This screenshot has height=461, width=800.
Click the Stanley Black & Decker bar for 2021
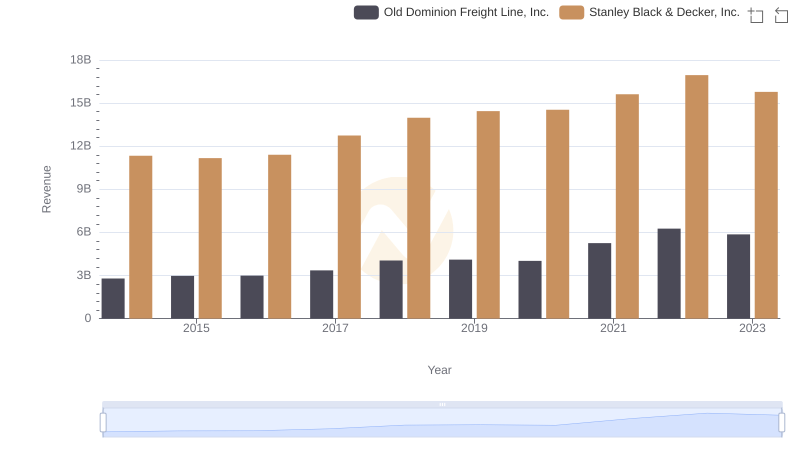pyautogui.click(x=627, y=206)
